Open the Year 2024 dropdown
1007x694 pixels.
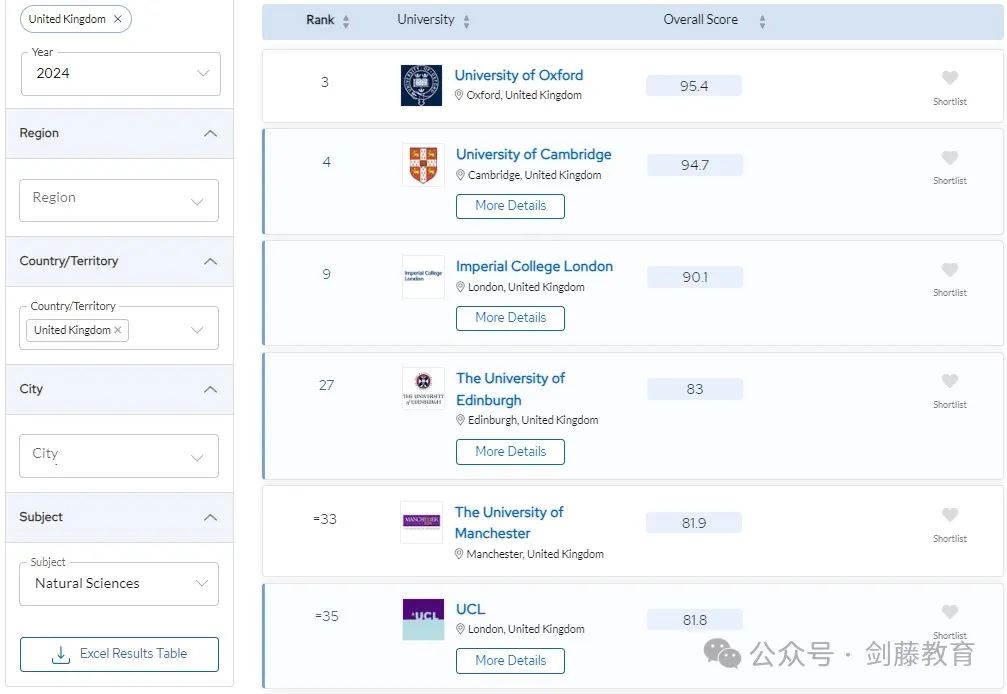coord(121,73)
